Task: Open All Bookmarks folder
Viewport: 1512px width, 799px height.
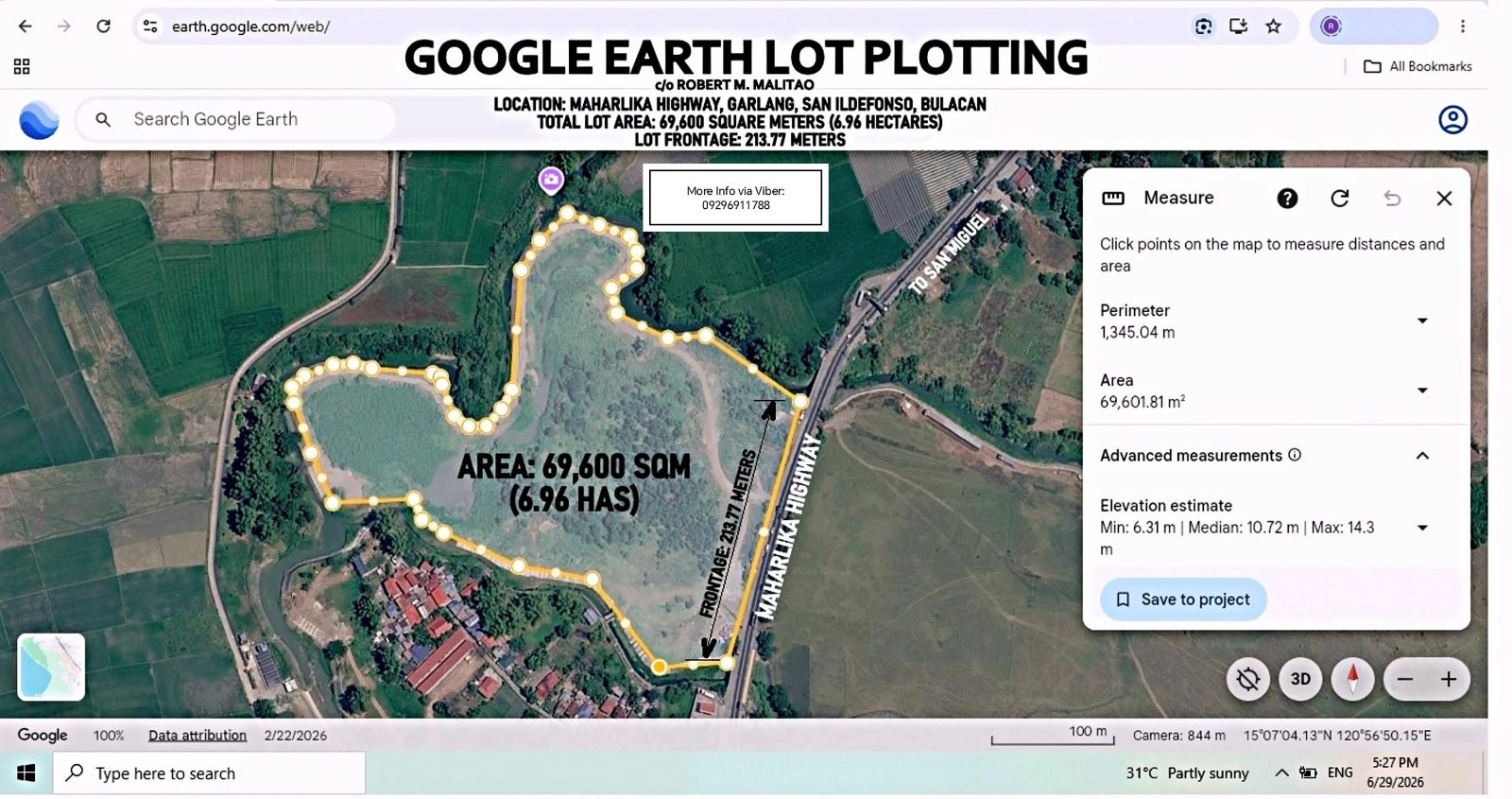Action: click(x=1417, y=66)
